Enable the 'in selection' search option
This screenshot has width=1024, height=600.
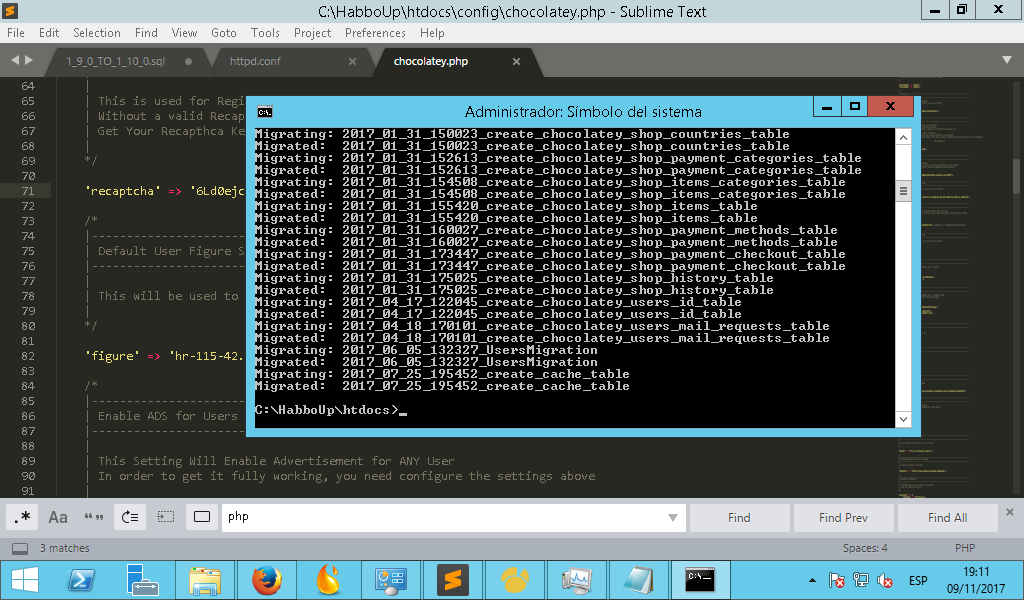click(166, 517)
